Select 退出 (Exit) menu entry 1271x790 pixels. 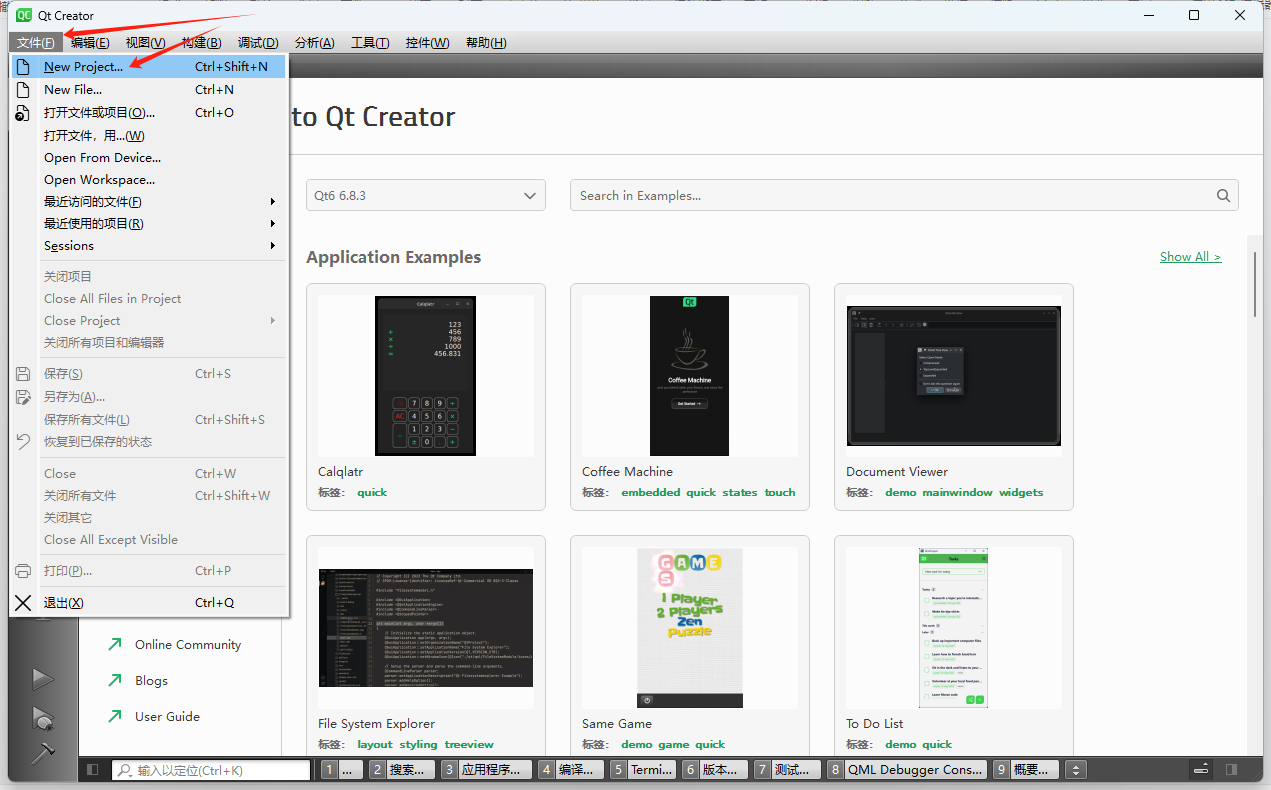[x=148, y=602]
